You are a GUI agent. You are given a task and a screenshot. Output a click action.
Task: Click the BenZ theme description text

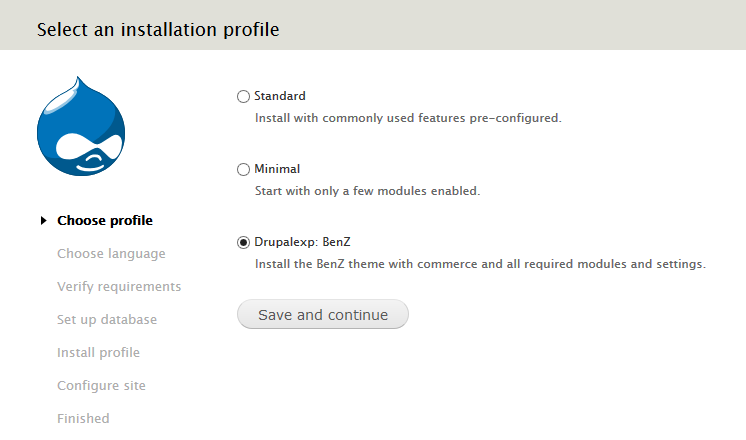coord(480,265)
